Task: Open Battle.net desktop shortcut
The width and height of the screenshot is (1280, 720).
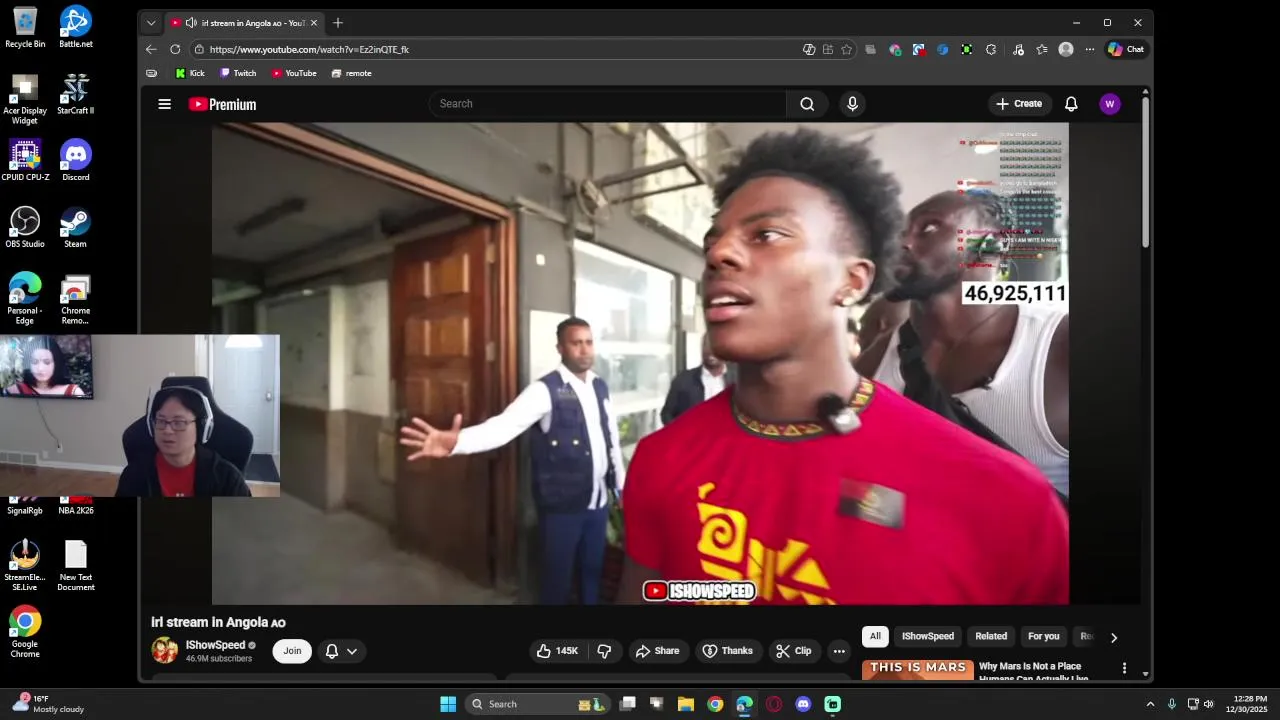Action: point(76,27)
